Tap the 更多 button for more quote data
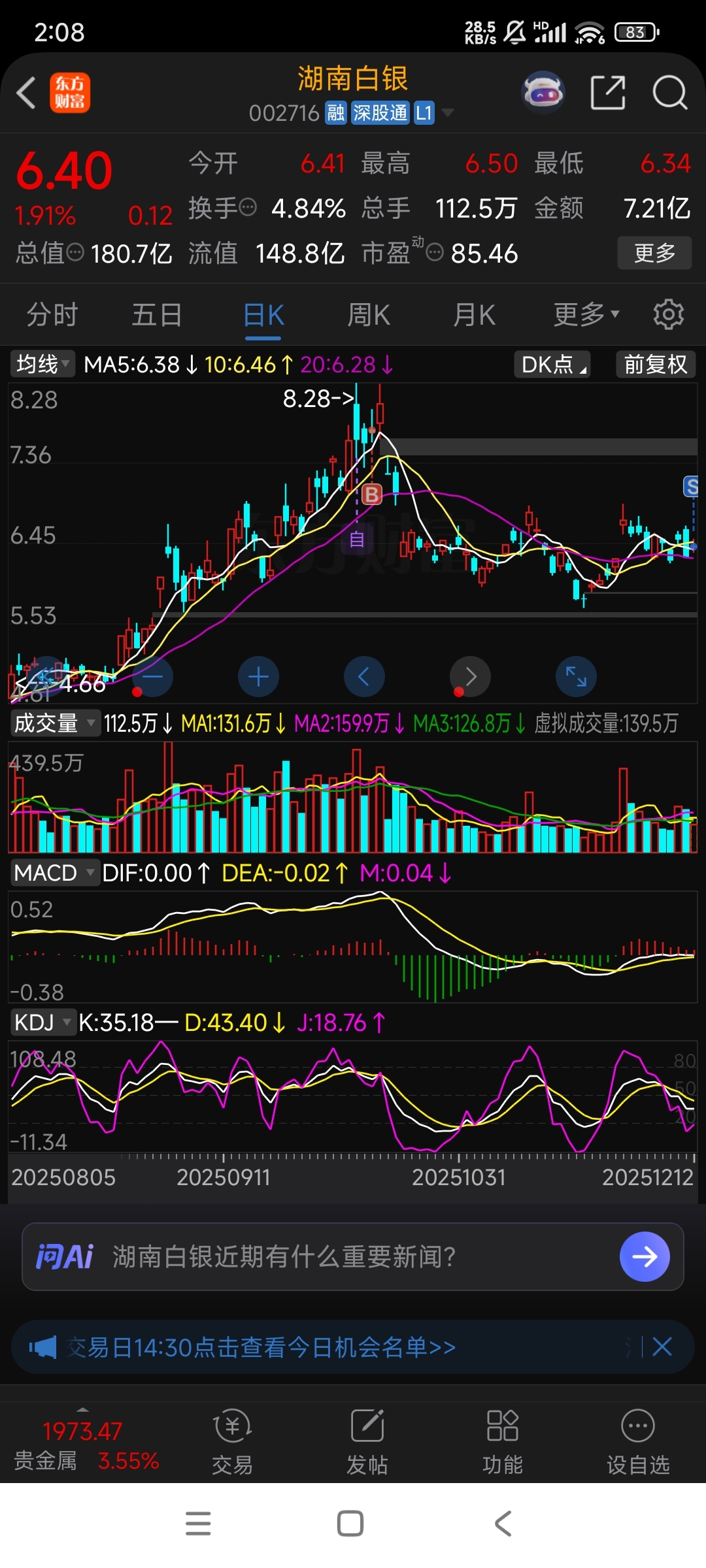 pos(654,253)
